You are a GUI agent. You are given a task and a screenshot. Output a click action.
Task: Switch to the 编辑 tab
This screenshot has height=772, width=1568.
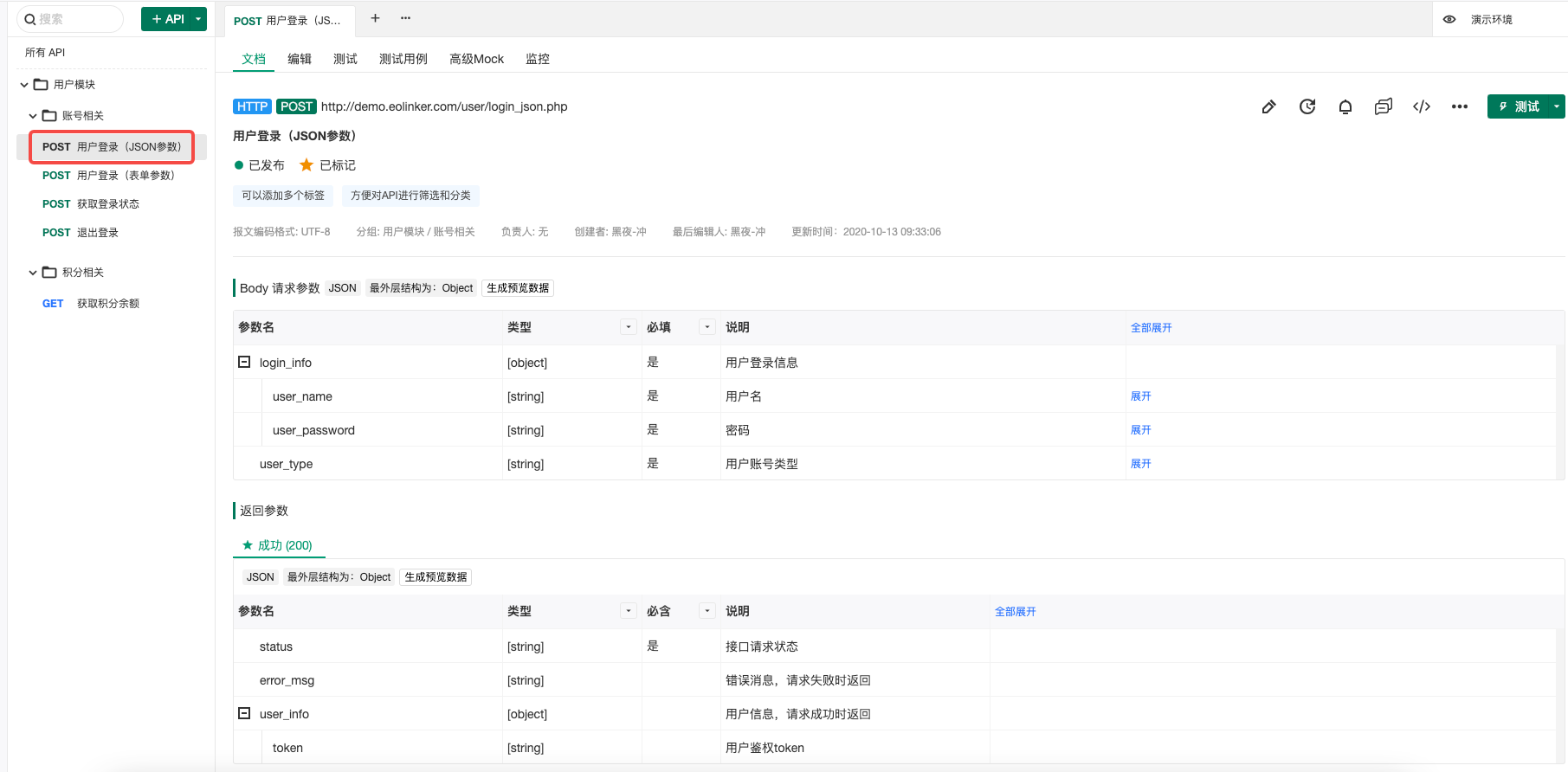[300, 59]
